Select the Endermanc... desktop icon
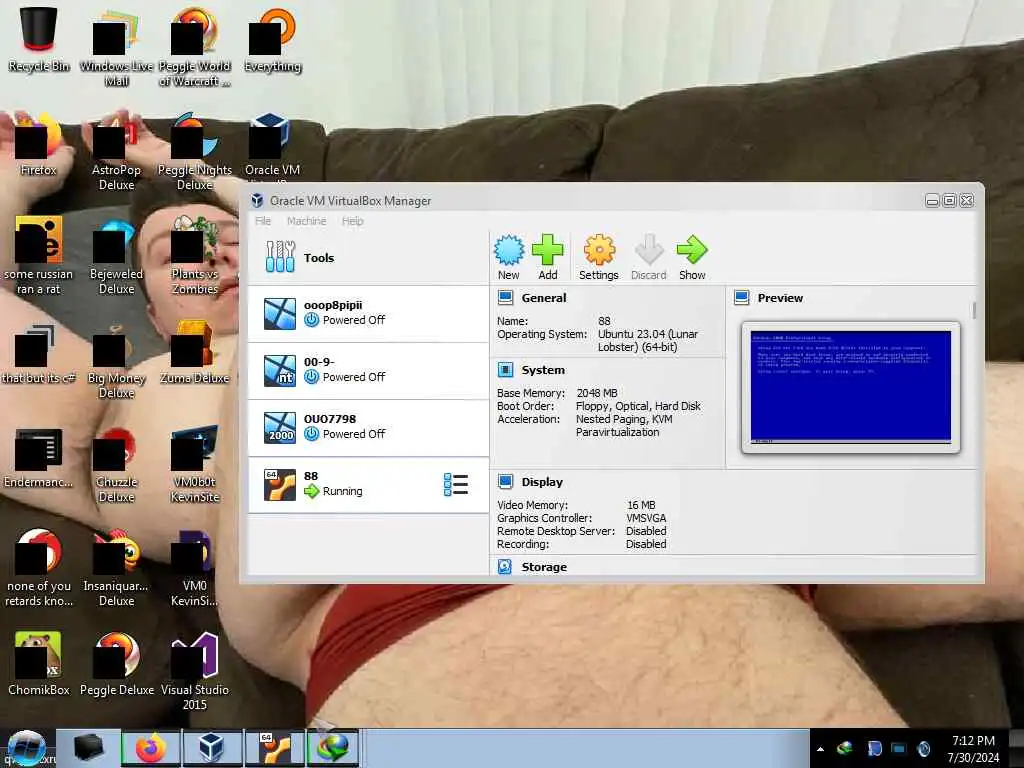The height and width of the screenshot is (768, 1024). (39, 457)
